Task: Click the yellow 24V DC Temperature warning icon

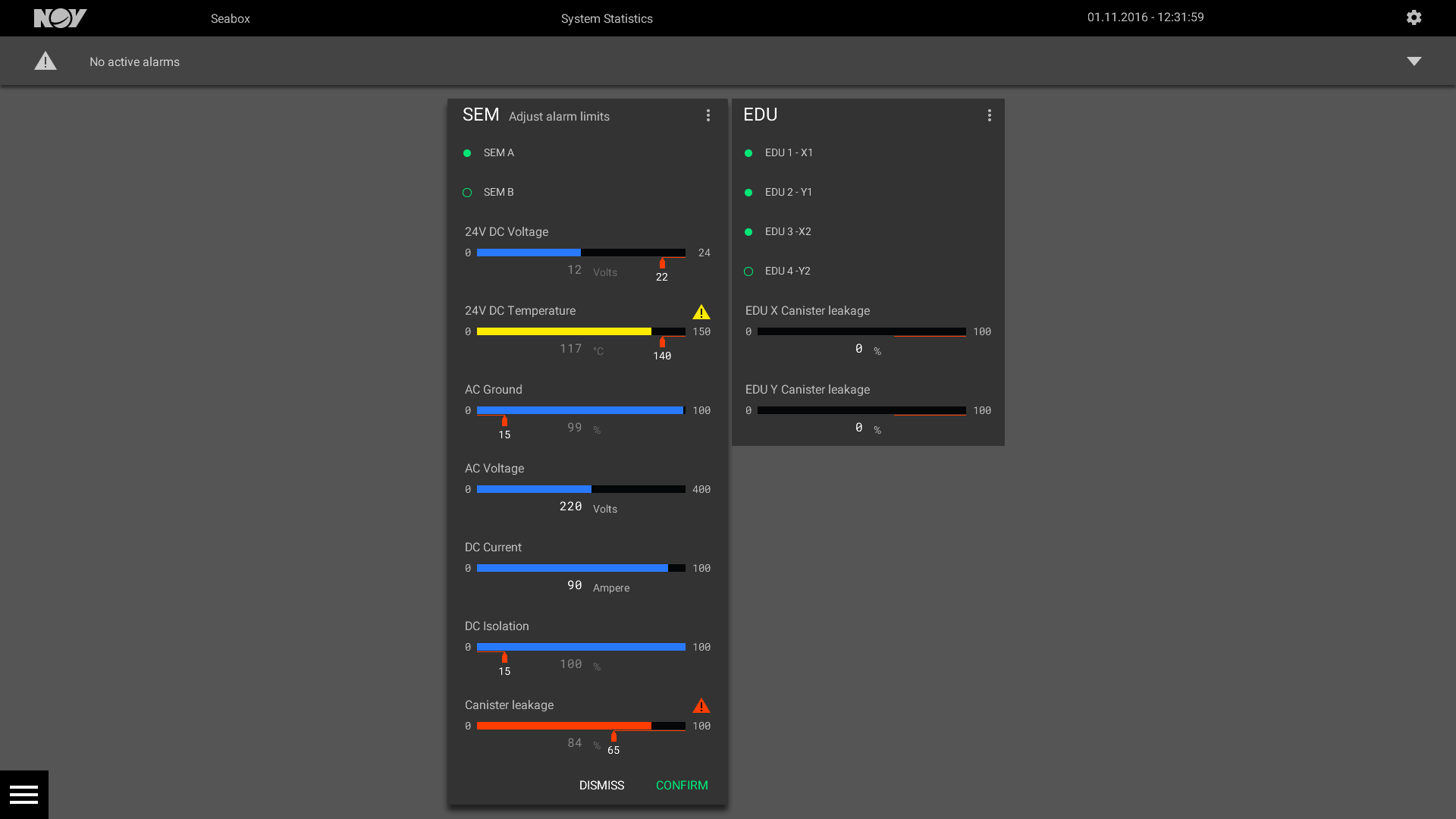Action: click(701, 312)
